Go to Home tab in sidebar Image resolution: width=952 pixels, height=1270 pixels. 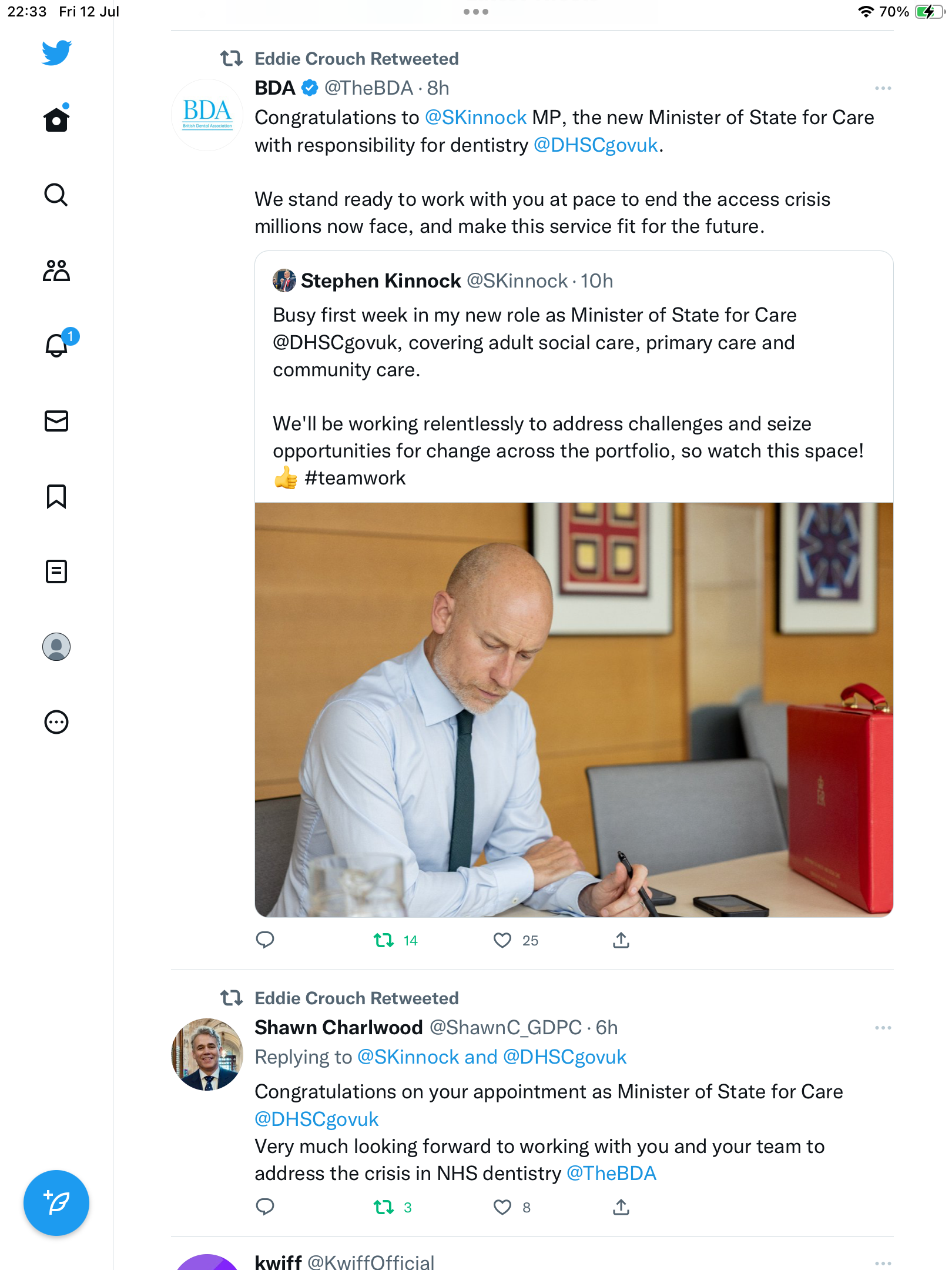[56, 119]
